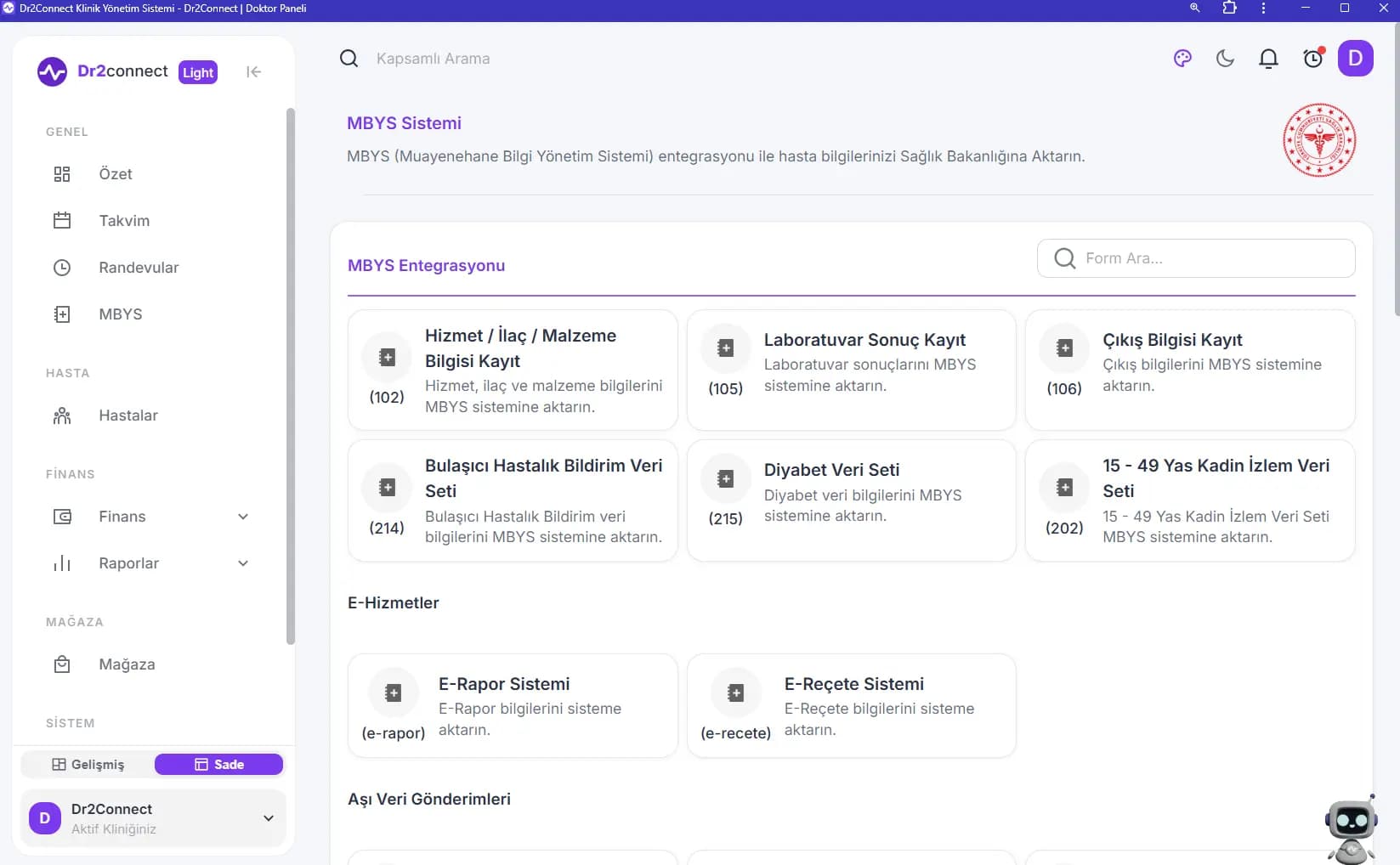The height and width of the screenshot is (865, 1400).
Task: Click the Sağlık Bakanlığı emblem logo
Action: pyautogui.click(x=1319, y=140)
